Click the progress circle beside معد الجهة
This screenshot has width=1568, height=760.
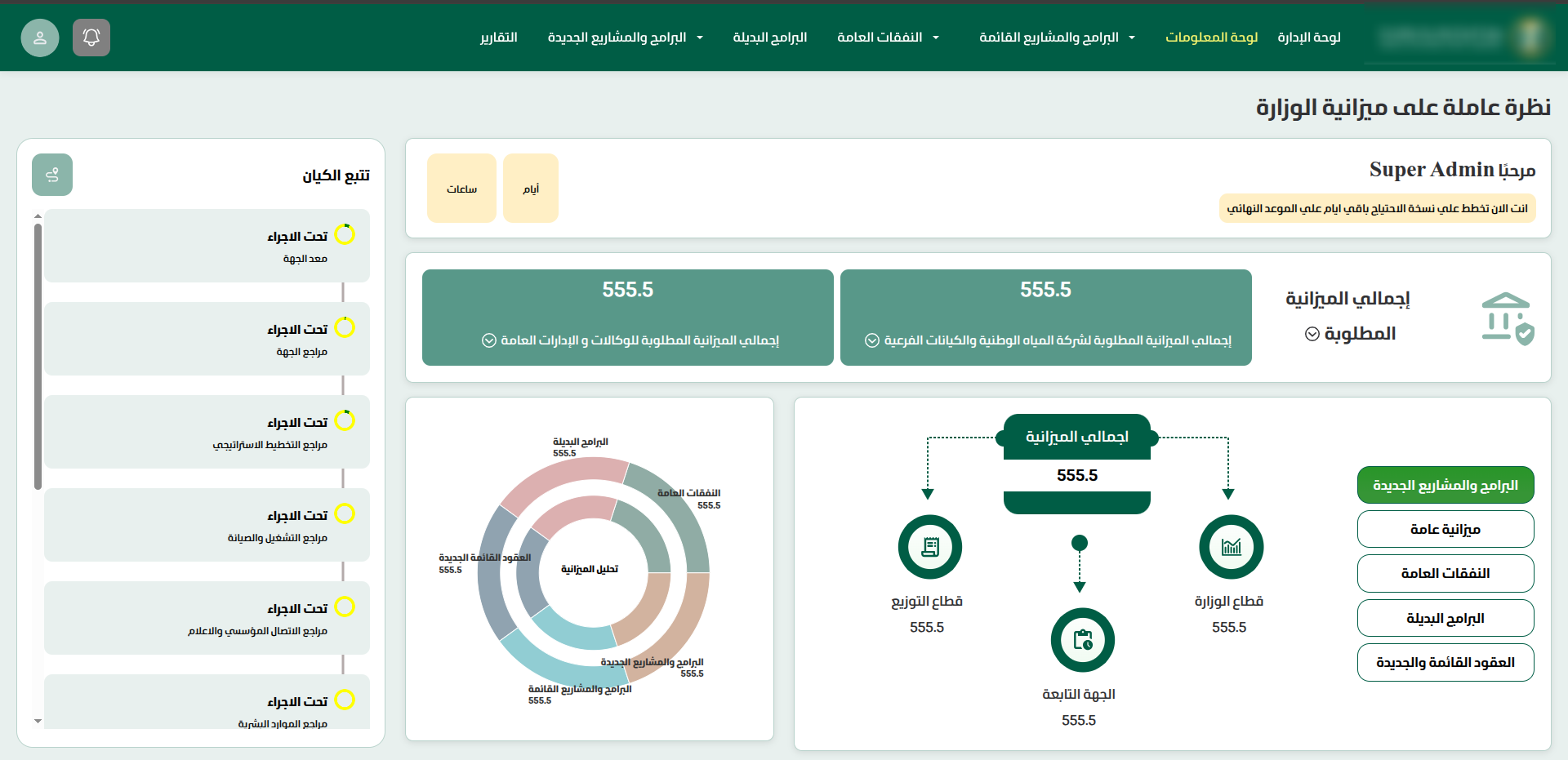coord(345,235)
